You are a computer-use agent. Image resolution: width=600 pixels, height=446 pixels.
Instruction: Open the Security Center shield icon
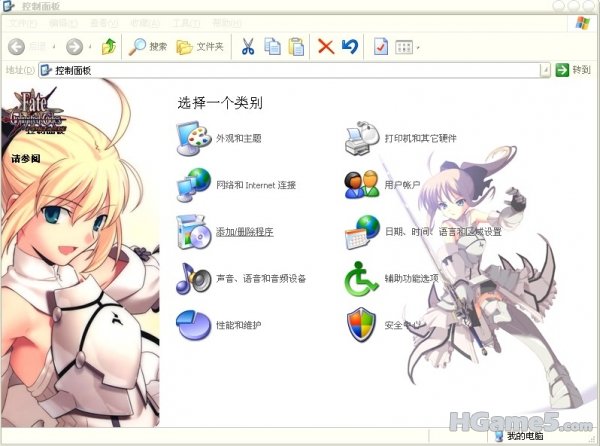point(359,325)
